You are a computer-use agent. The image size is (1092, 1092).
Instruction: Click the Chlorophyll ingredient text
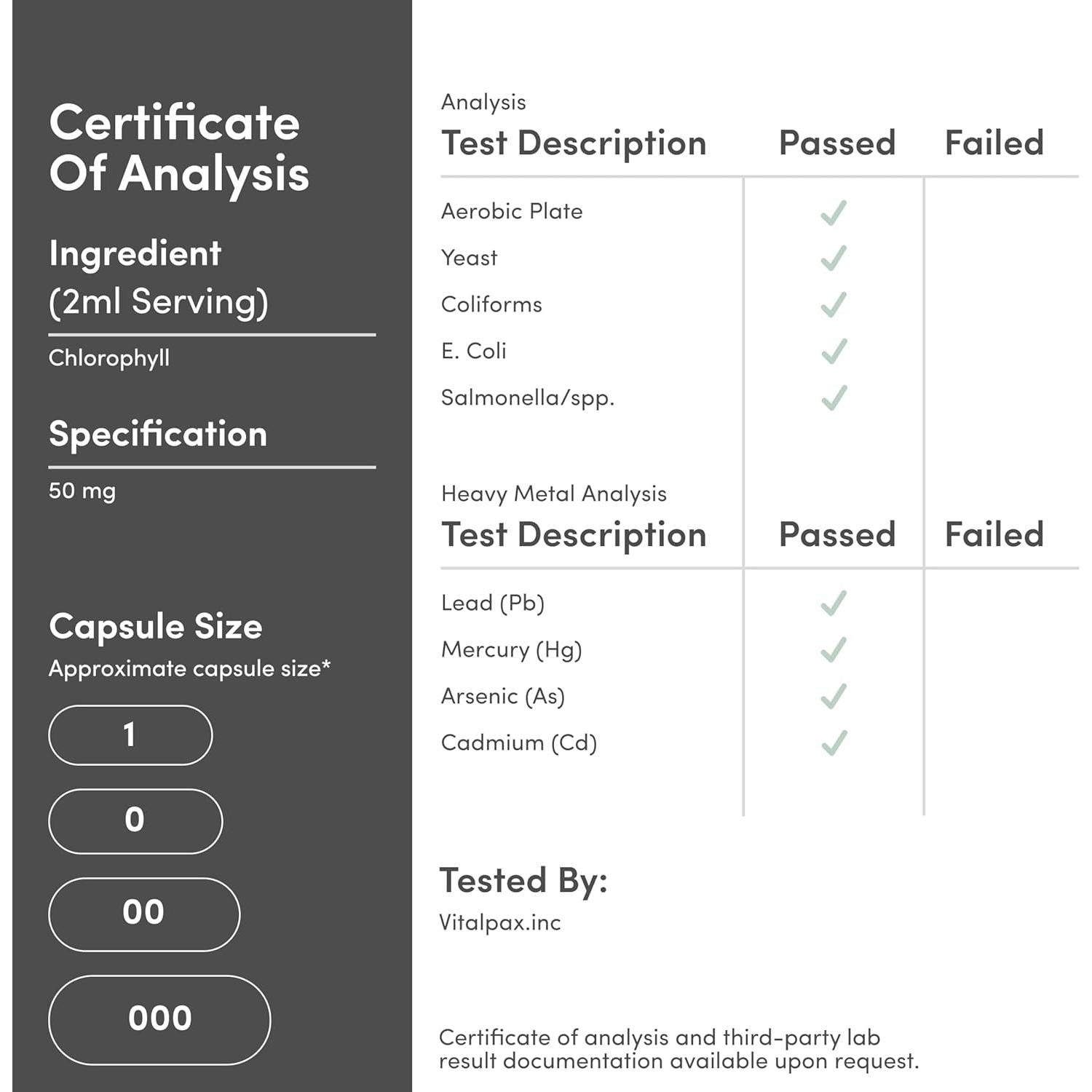(109, 358)
